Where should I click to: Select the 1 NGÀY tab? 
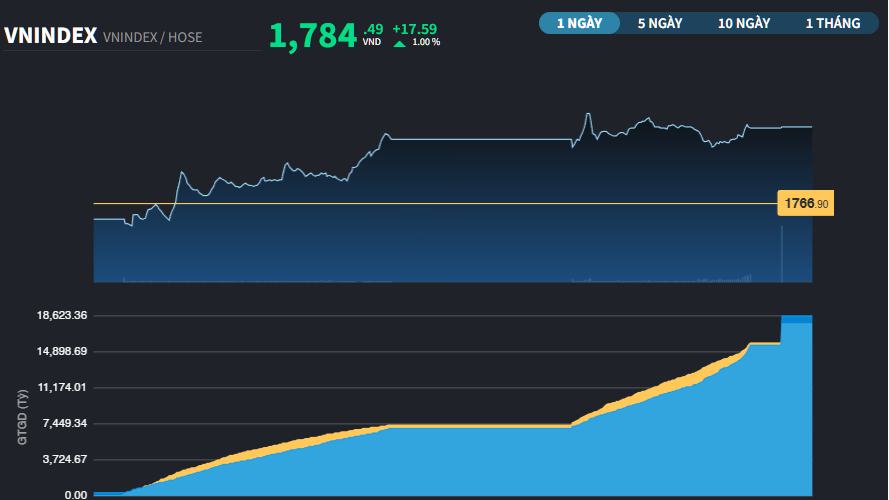click(x=579, y=23)
